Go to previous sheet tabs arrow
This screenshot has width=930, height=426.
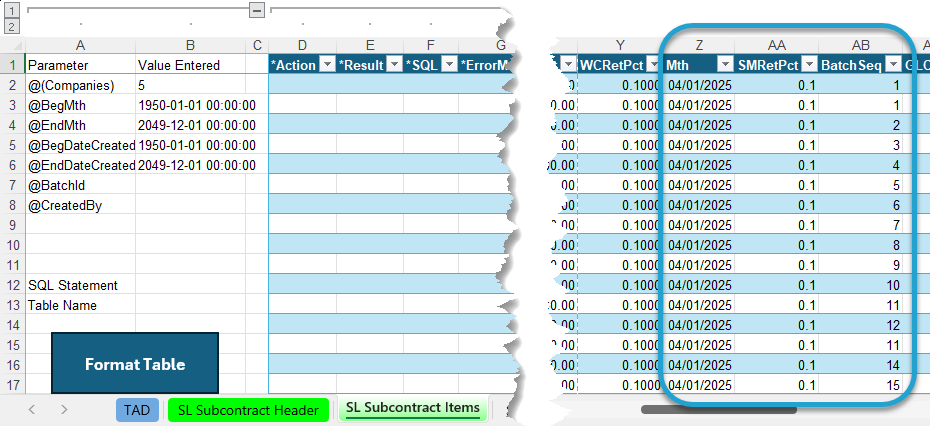coord(33,409)
